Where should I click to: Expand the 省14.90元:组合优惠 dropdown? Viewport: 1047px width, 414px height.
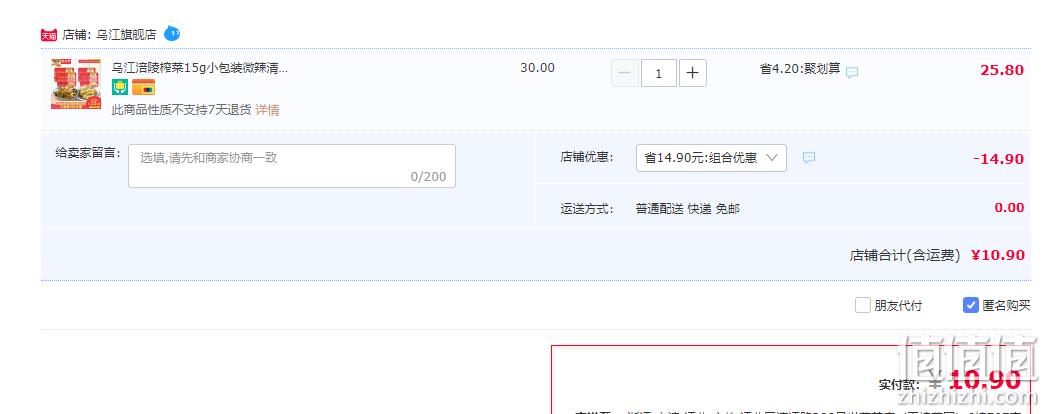711,158
